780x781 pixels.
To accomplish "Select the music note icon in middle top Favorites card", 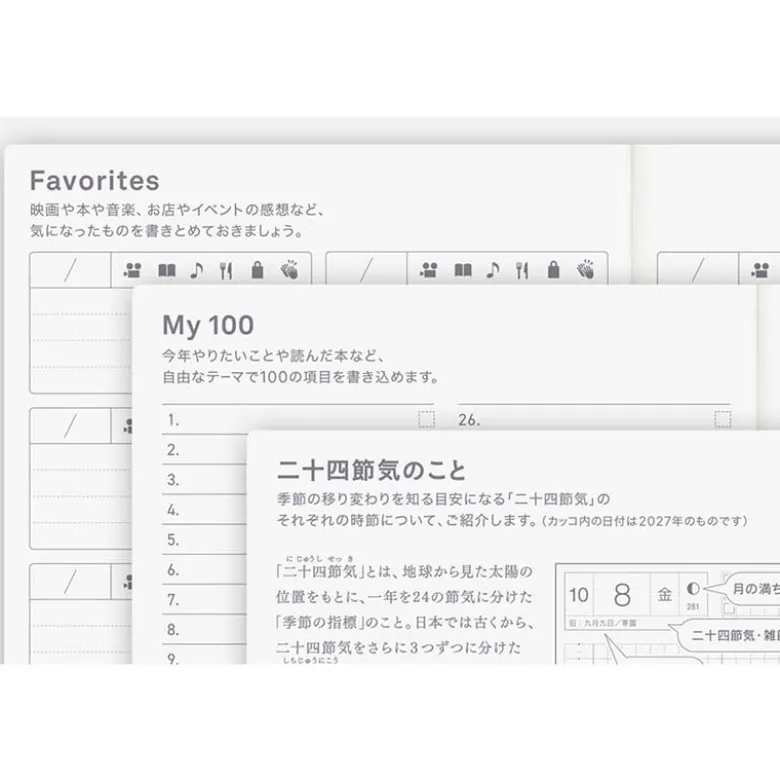I will (493, 270).
